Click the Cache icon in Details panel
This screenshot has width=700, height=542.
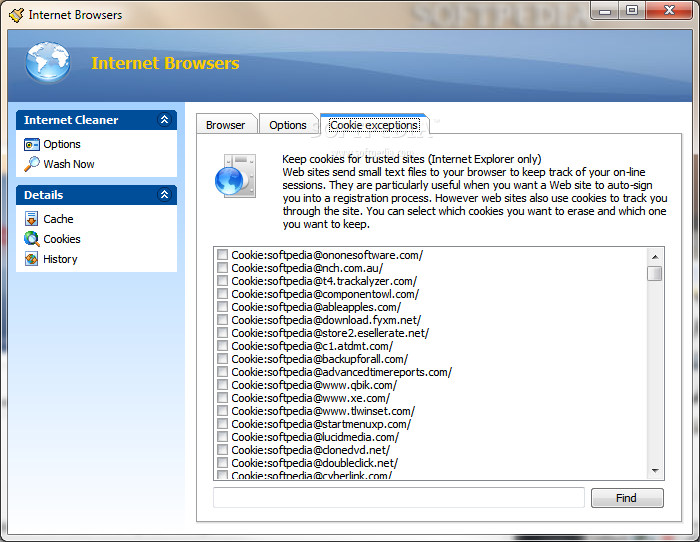(x=31, y=219)
